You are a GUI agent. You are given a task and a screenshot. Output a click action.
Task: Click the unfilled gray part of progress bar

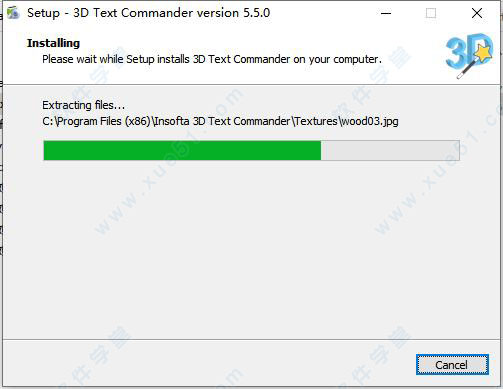tap(390, 150)
